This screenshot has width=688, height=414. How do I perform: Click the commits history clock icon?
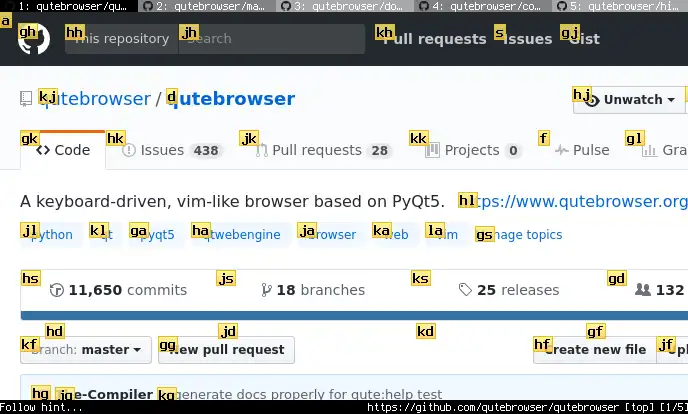(57, 290)
